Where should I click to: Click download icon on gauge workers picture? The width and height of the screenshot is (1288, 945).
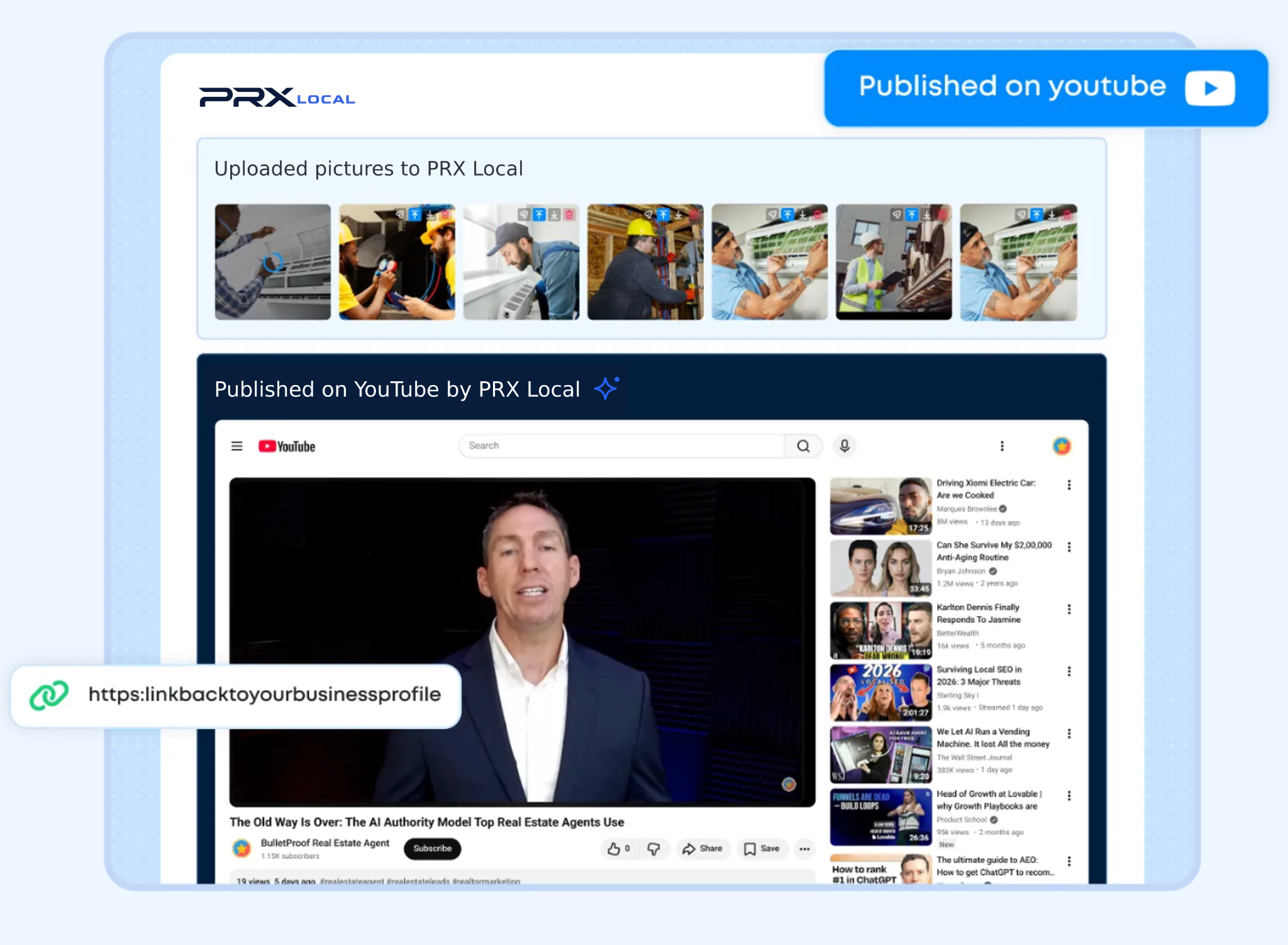pos(430,215)
